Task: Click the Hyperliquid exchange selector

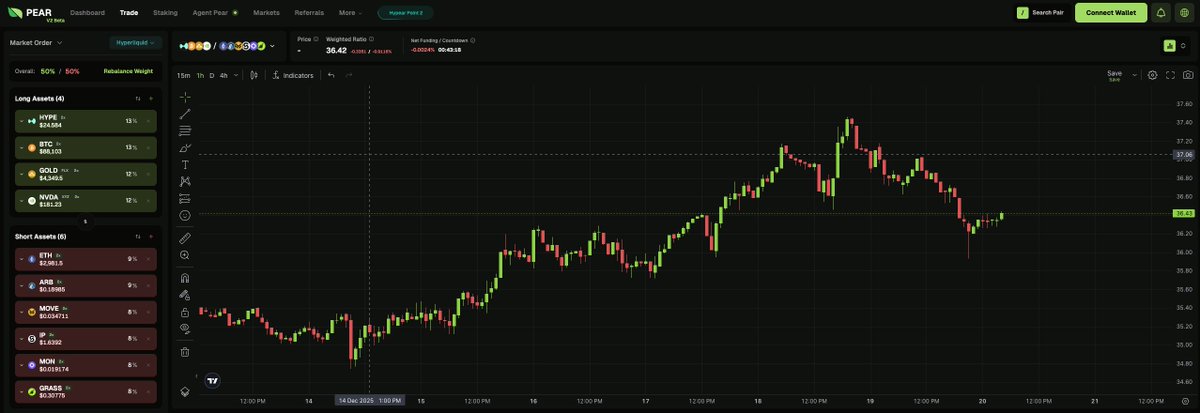Action: 135,43
